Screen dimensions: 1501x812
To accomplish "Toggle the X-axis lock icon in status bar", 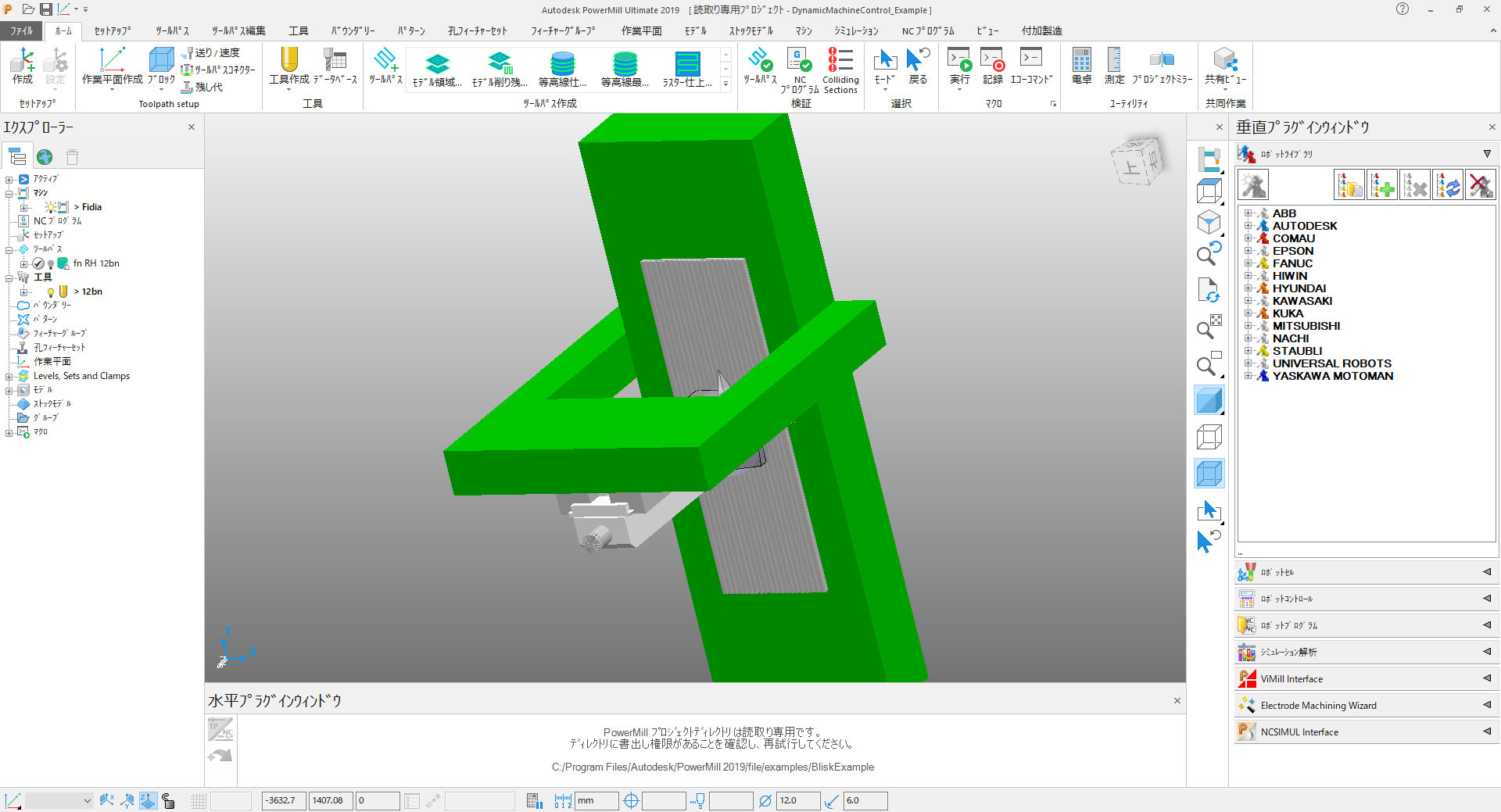I will 107,800.
